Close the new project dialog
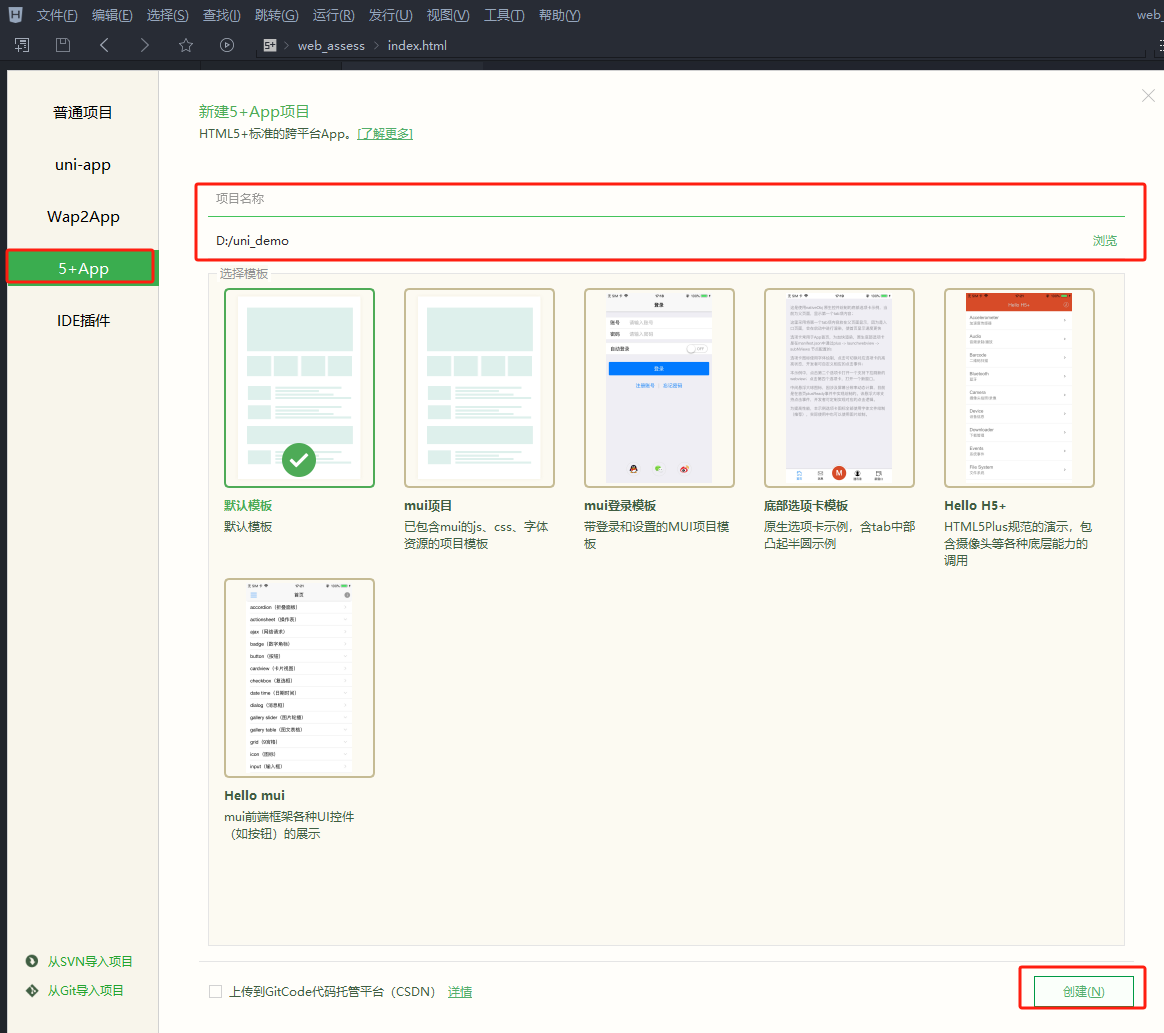Screen dimensions: 1164x1033 pos(1148,96)
